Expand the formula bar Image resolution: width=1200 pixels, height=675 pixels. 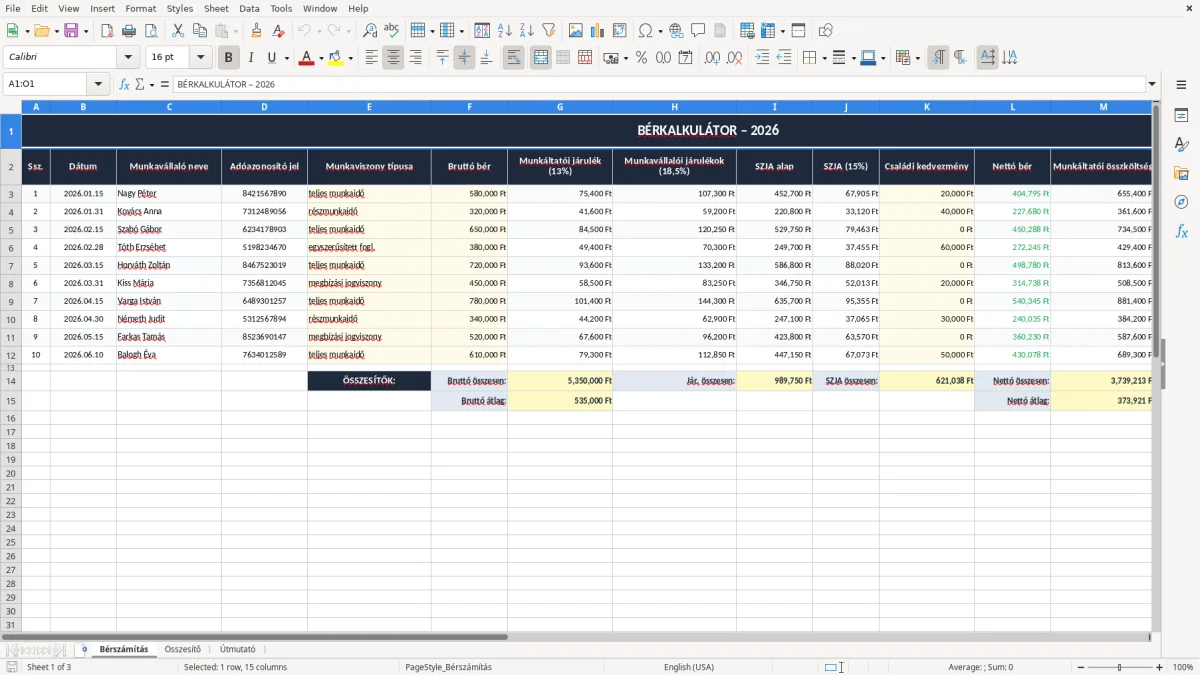click(x=1153, y=84)
